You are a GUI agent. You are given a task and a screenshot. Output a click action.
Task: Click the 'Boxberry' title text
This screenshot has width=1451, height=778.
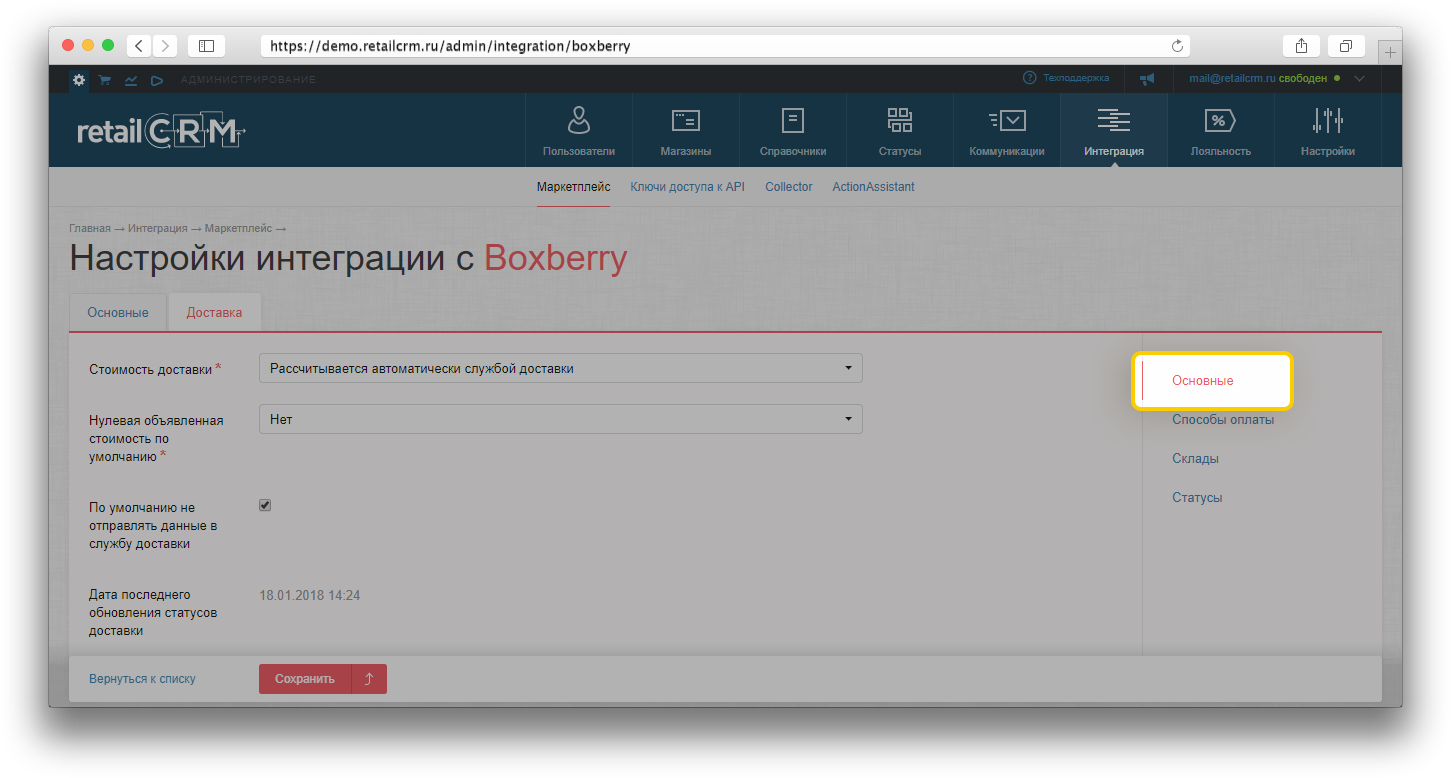click(x=555, y=259)
